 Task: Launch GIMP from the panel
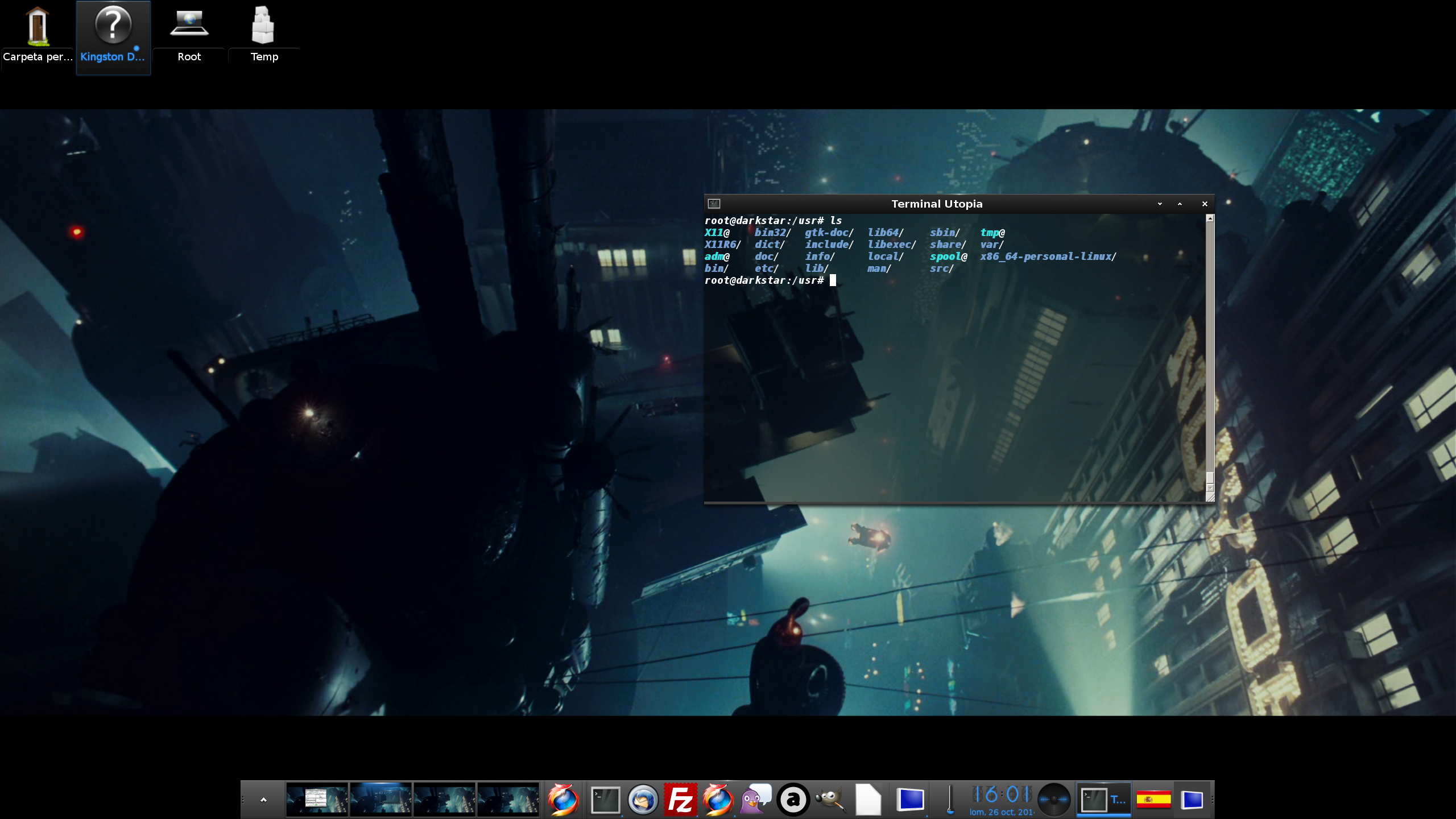(830, 800)
